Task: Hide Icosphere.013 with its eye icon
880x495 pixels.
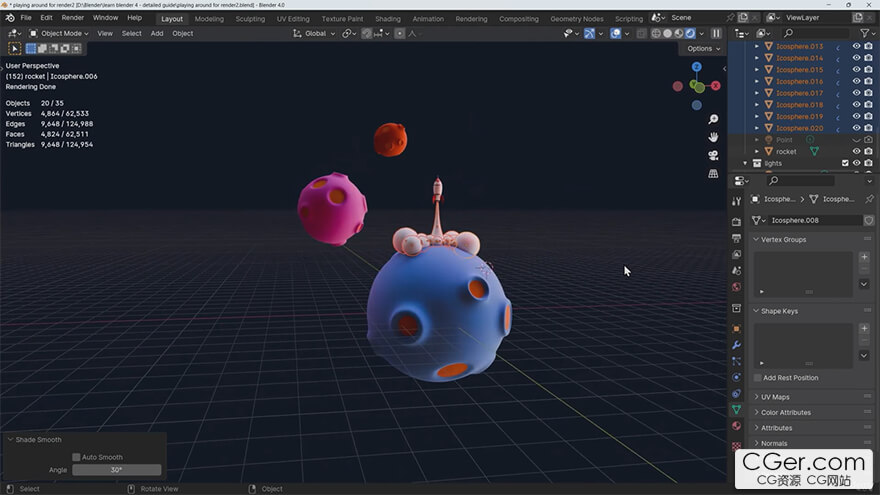Action: (x=856, y=46)
